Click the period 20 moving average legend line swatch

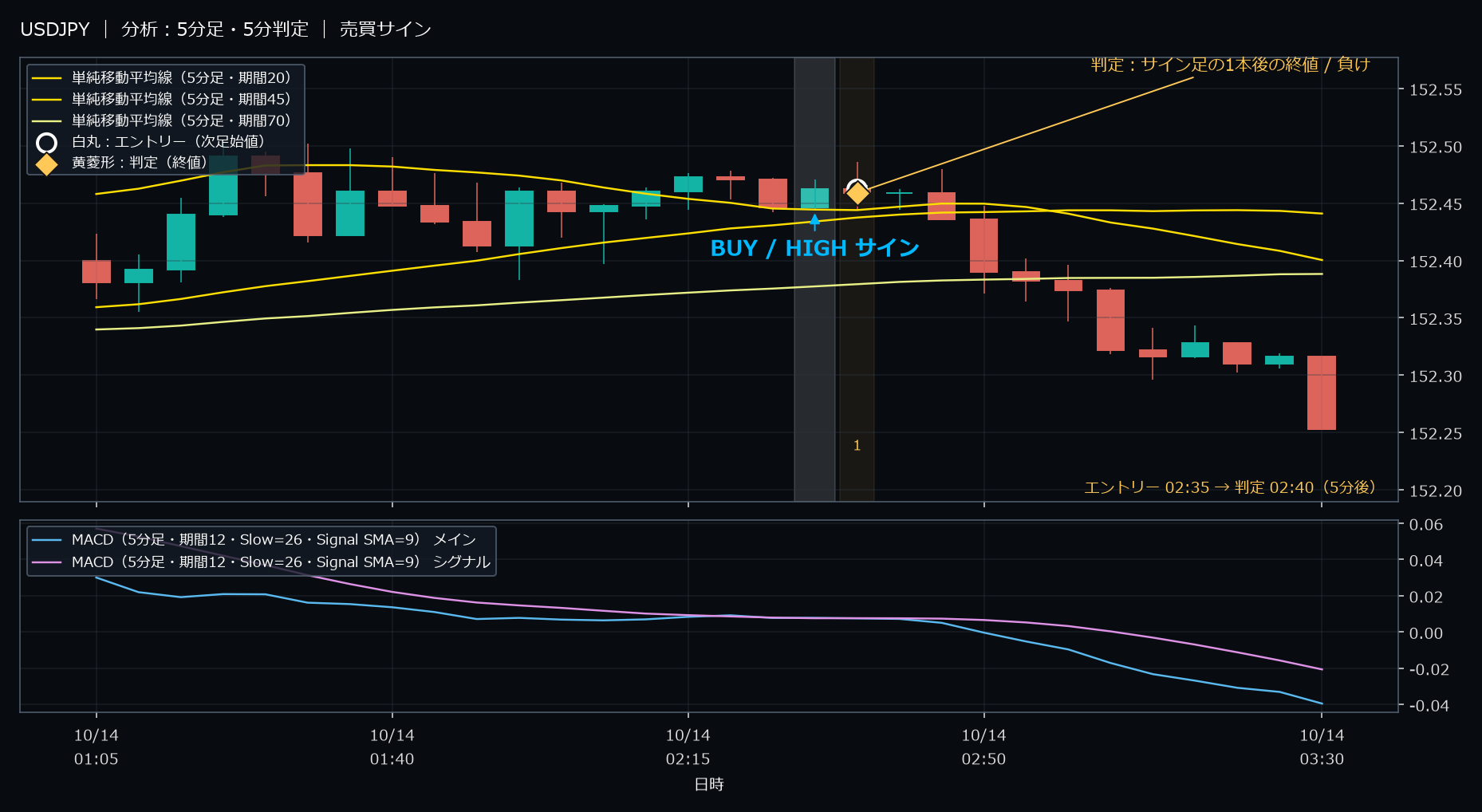(x=46, y=78)
